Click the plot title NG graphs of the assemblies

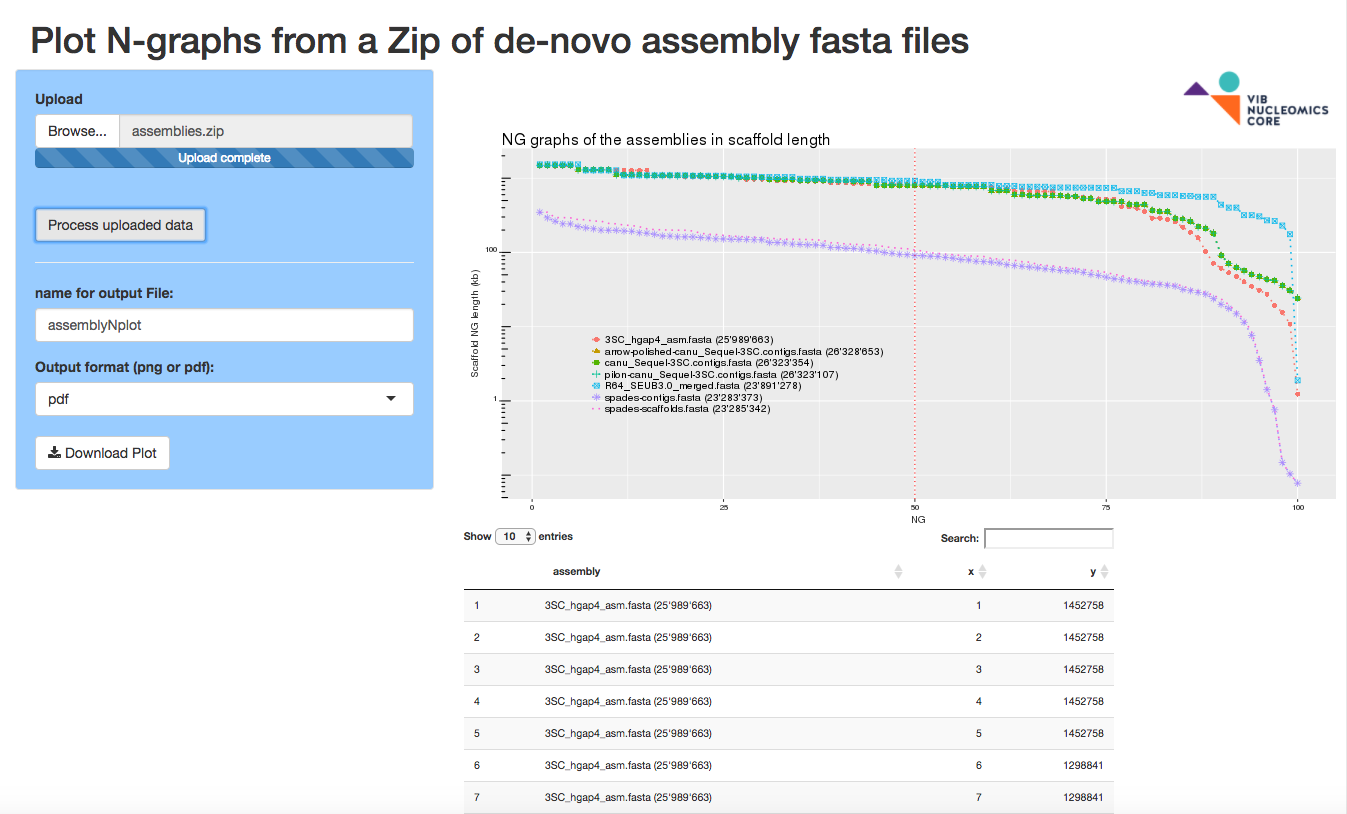665,139
